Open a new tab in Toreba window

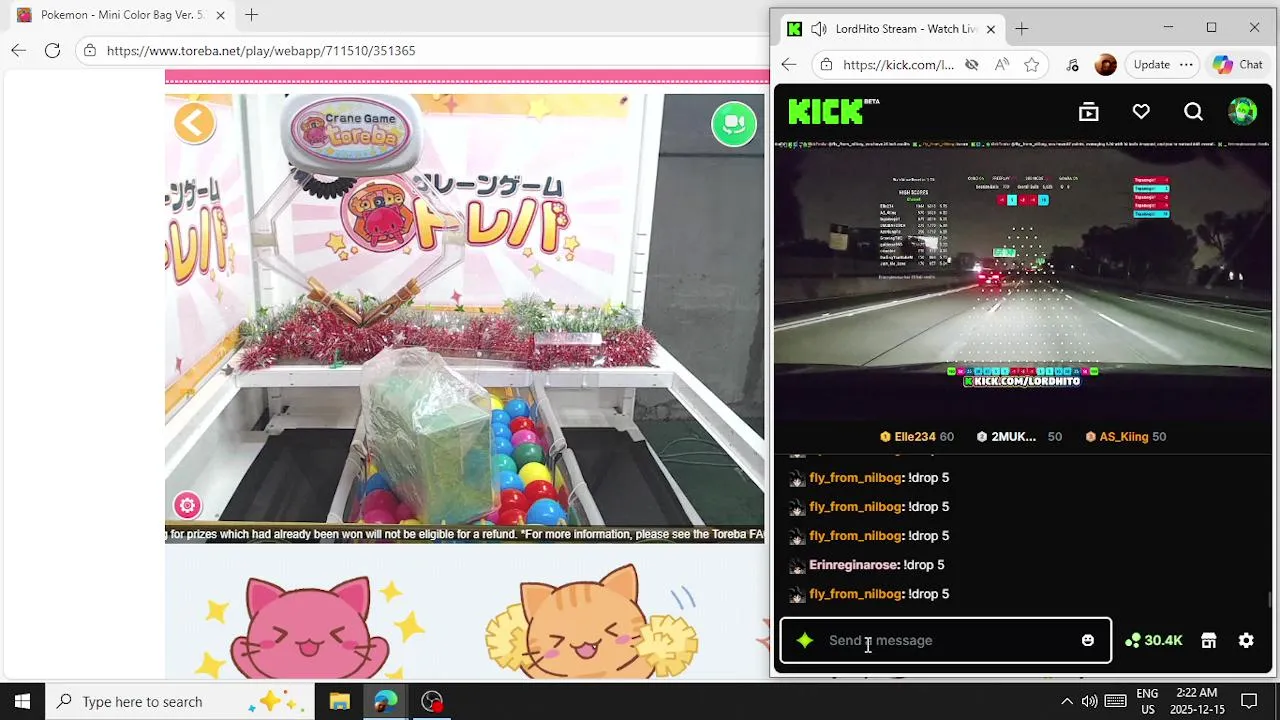click(251, 15)
